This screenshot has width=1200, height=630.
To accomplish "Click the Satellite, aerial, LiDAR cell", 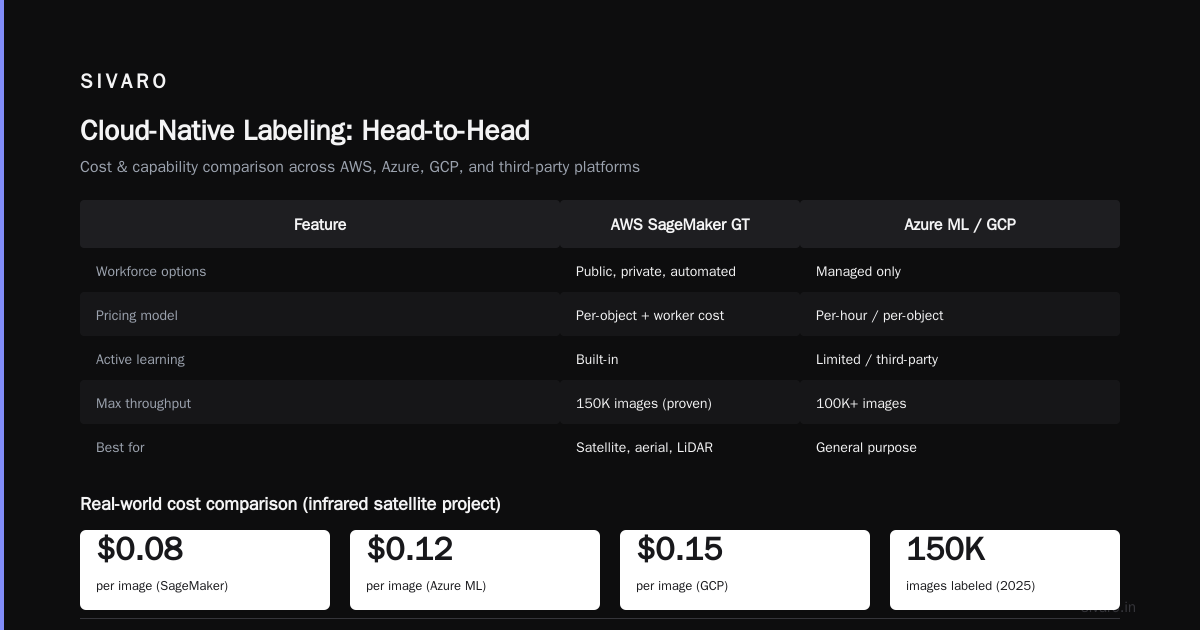I will (644, 447).
